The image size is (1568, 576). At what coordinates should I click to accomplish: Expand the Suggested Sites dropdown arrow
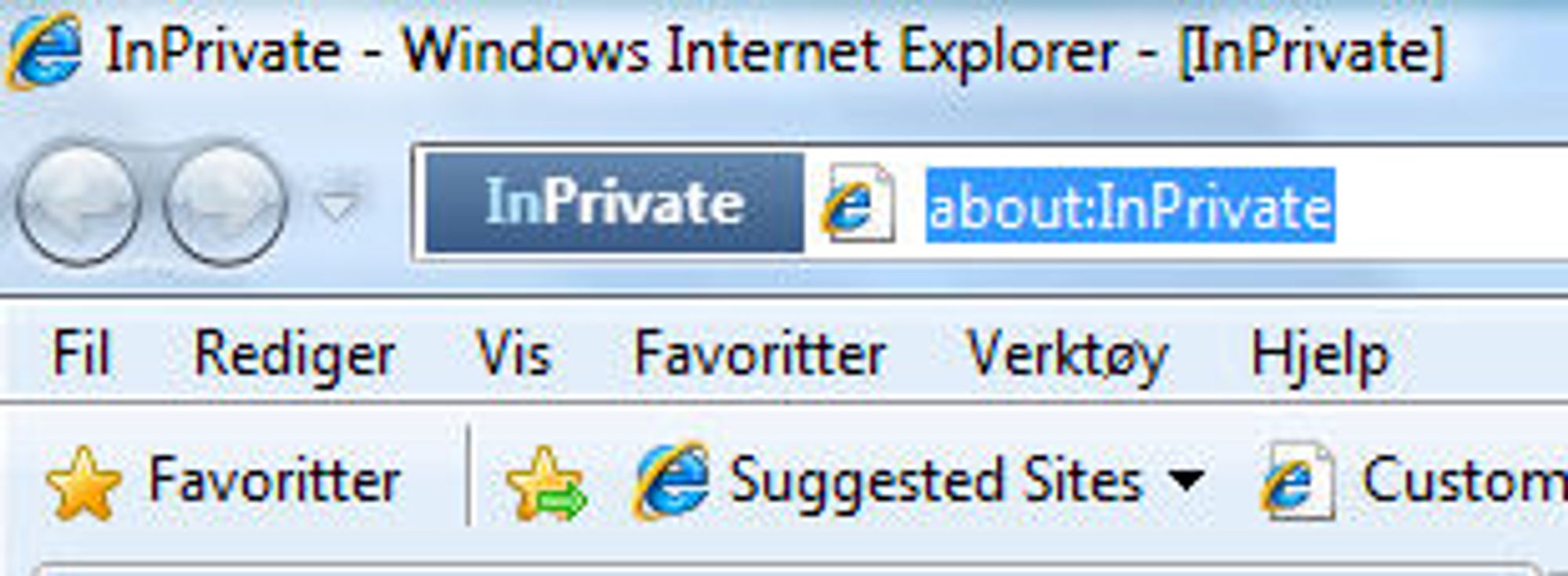[x=1185, y=480]
